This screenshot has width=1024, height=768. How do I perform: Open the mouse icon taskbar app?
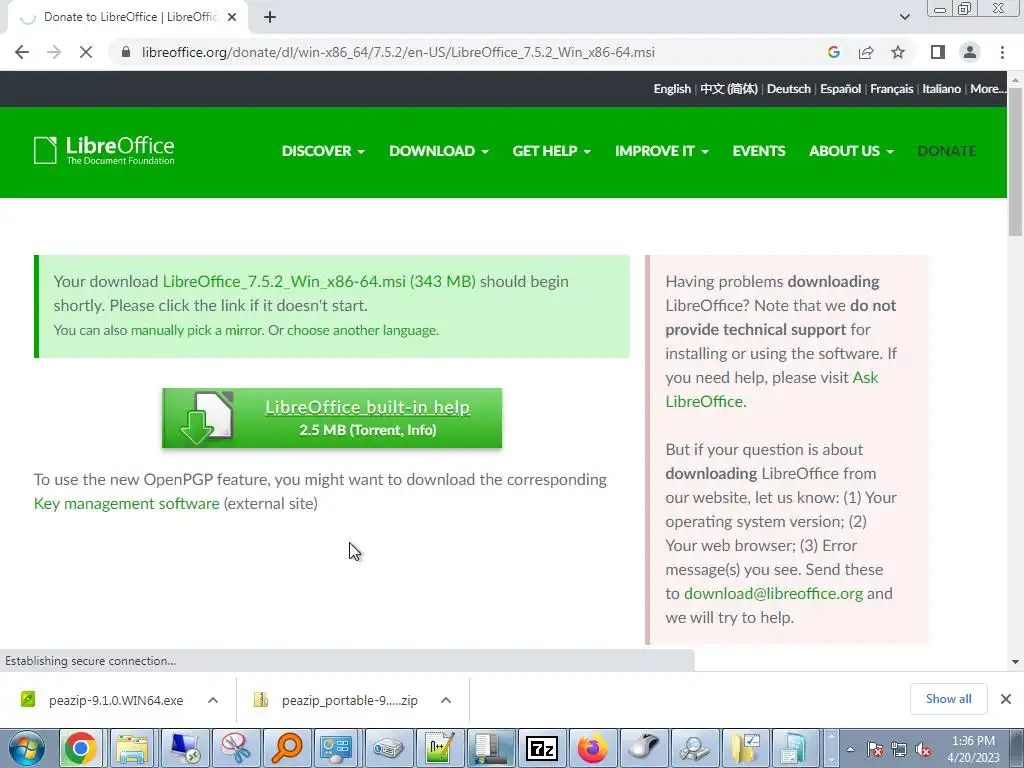pyautogui.click(x=644, y=748)
